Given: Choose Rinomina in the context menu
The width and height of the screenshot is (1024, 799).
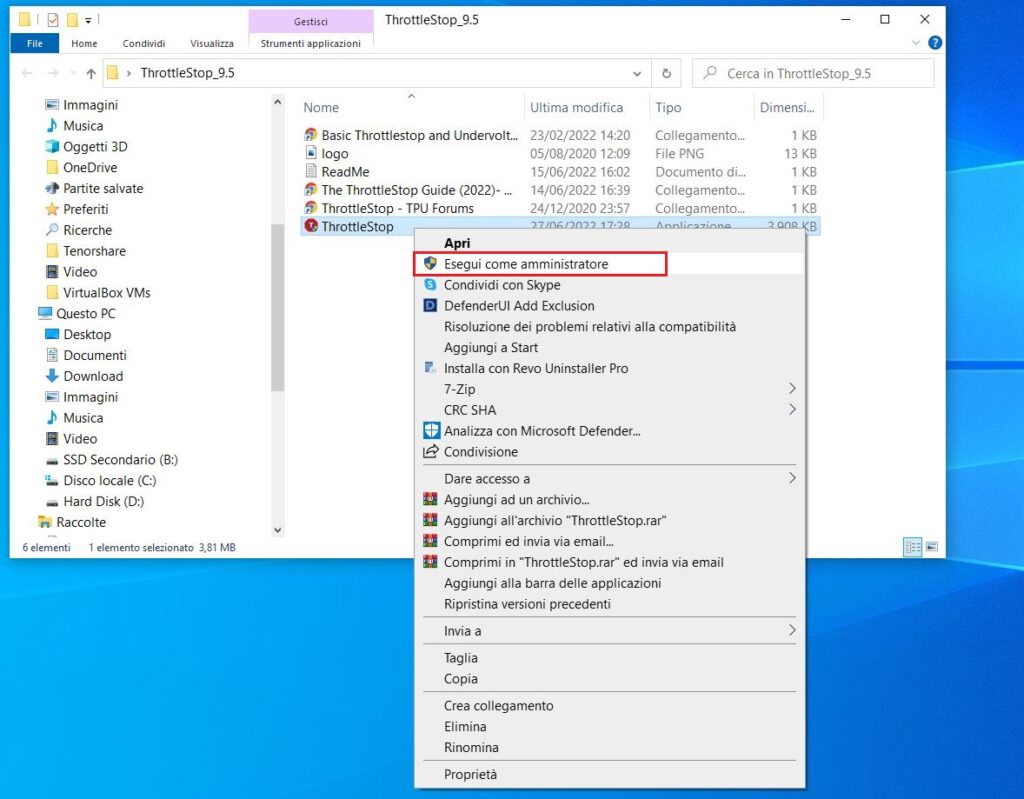Looking at the screenshot, I should [x=471, y=747].
